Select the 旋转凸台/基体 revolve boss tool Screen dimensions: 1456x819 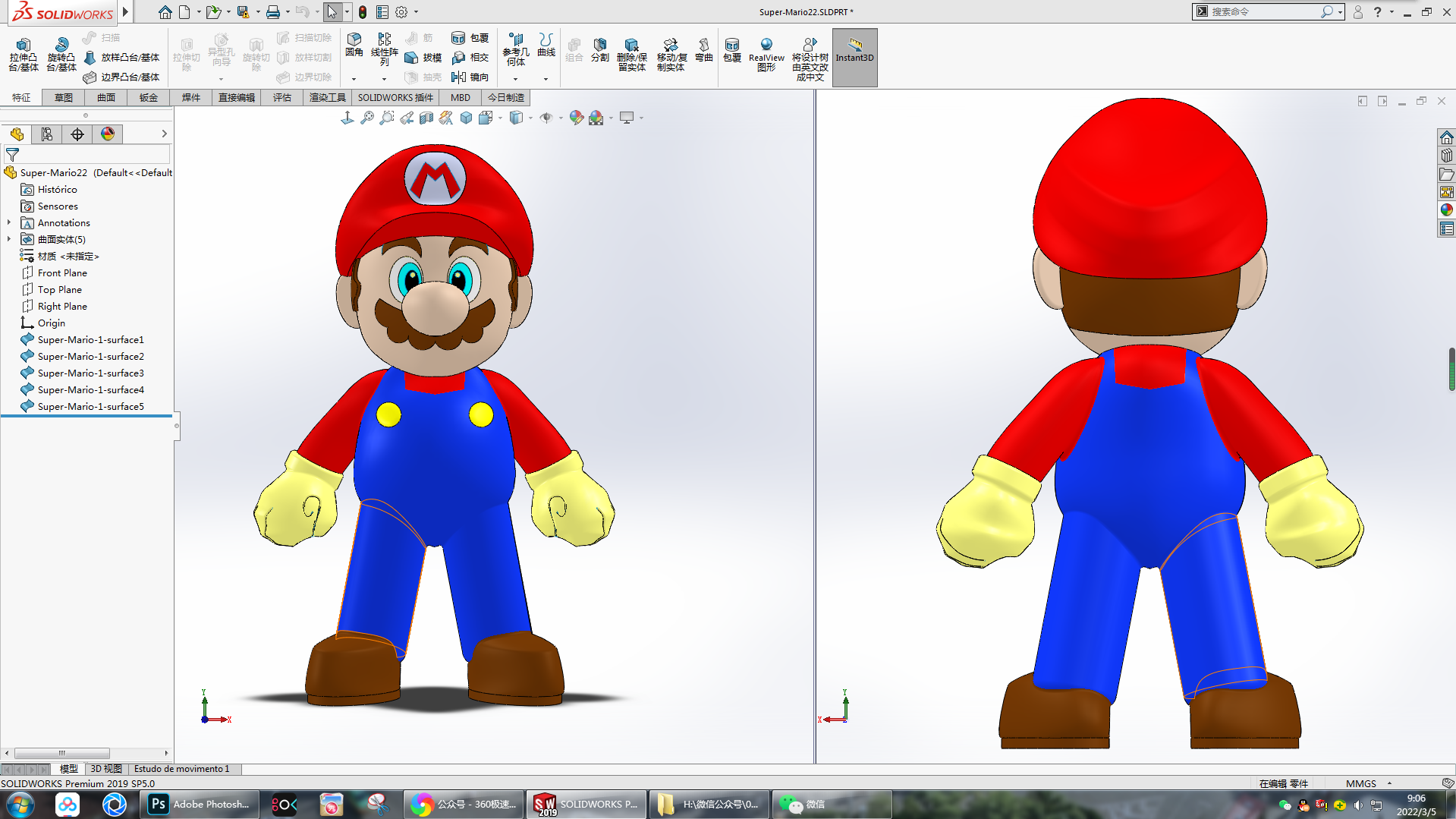[x=61, y=55]
